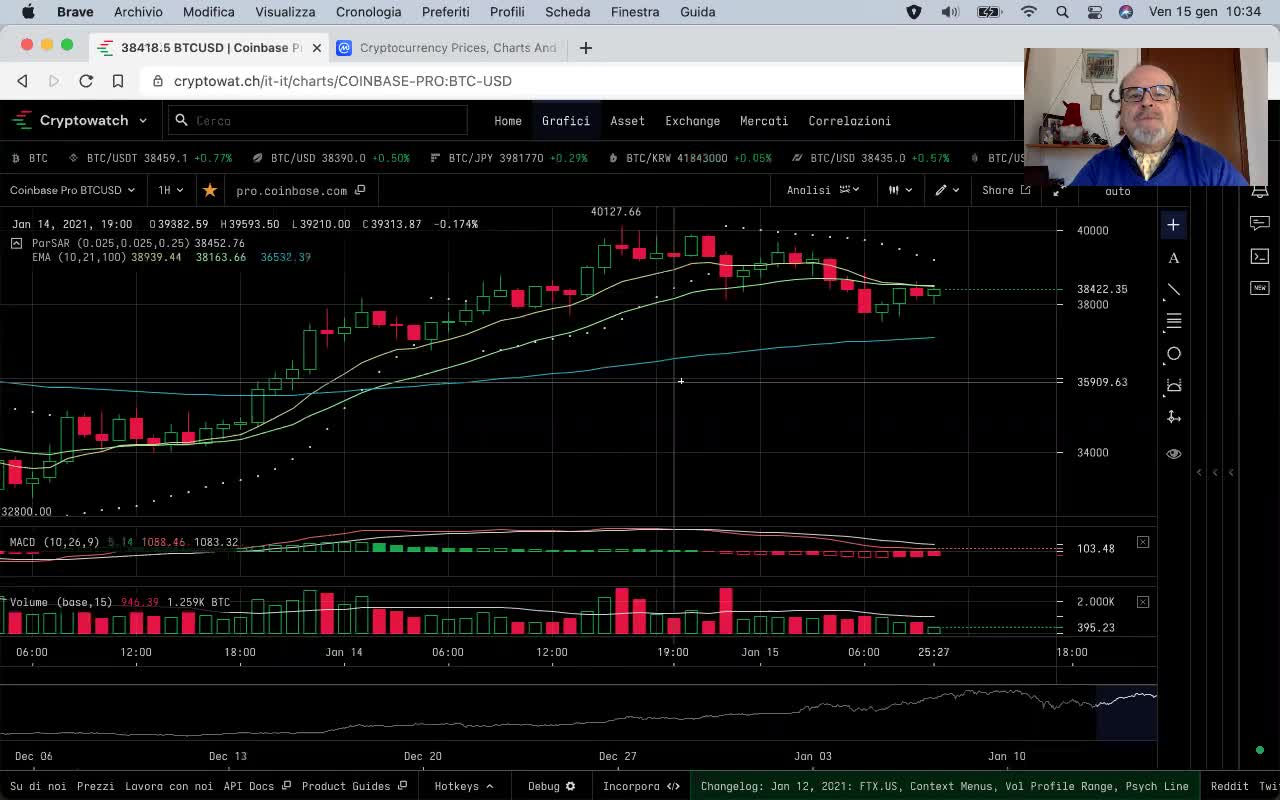Open the Wi-Fi status menu icon
The image size is (1280, 800).
(x=1029, y=12)
